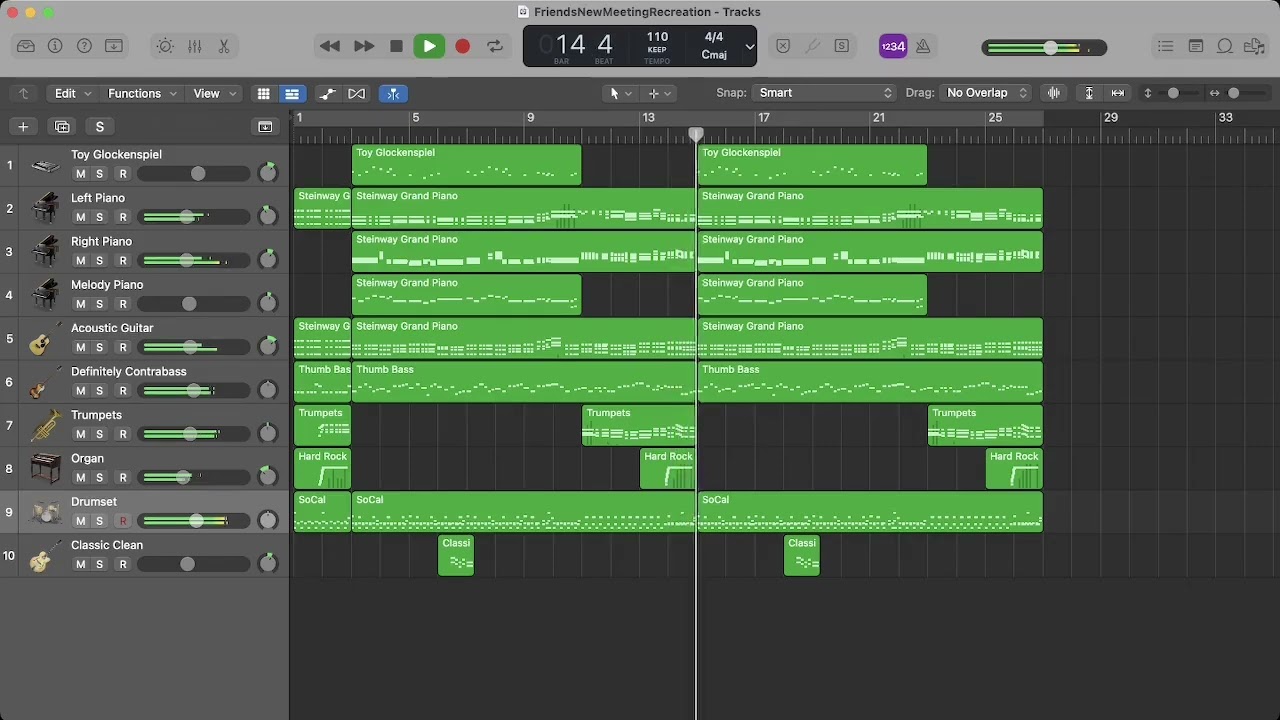Click the Classic Clean guitar icon
The image size is (1280, 720).
tap(43, 556)
